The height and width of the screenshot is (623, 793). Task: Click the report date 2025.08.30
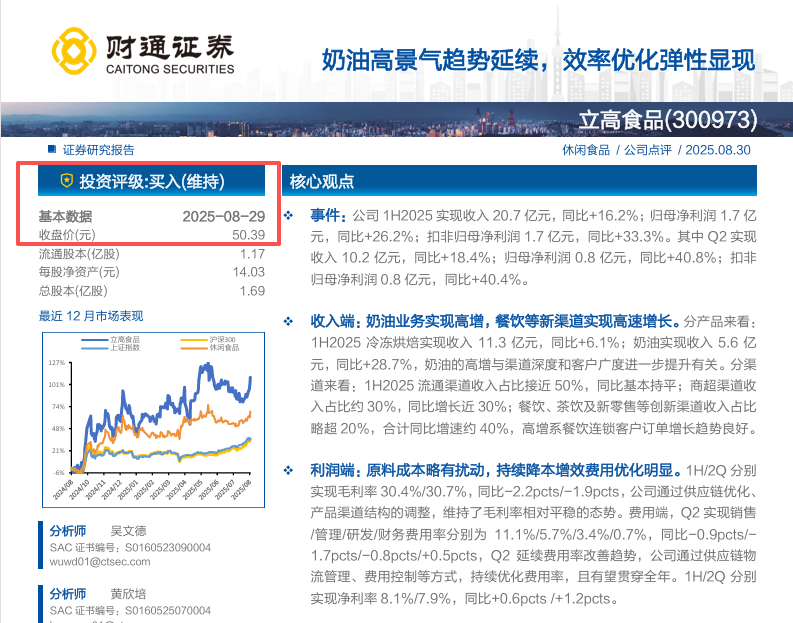click(718, 150)
